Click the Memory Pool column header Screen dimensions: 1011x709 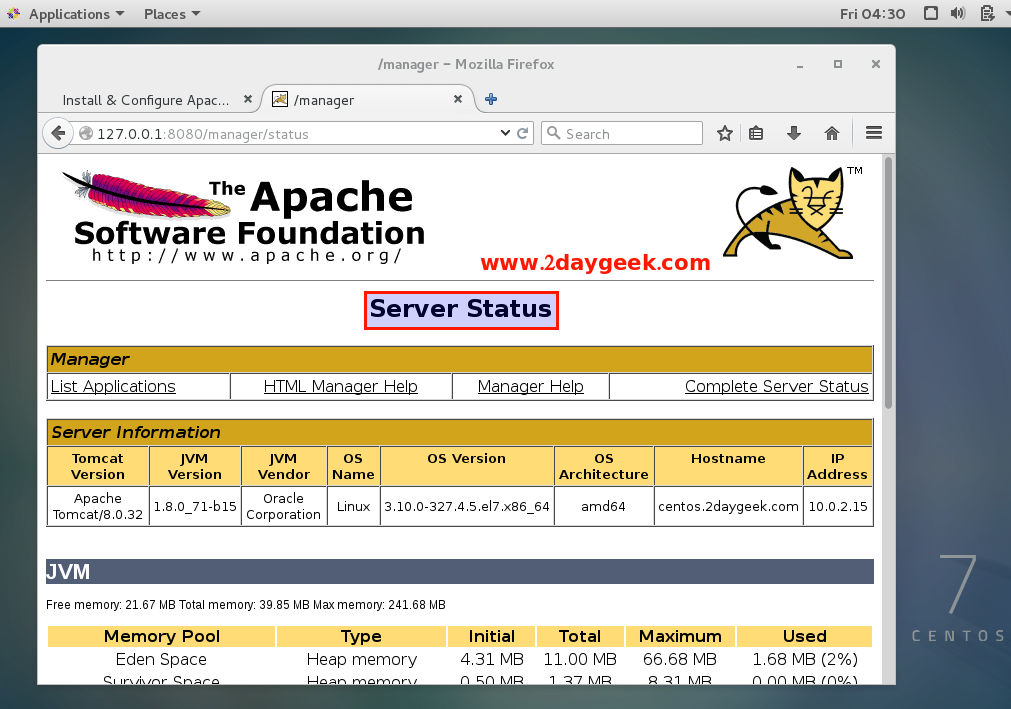click(x=162, y=636)
